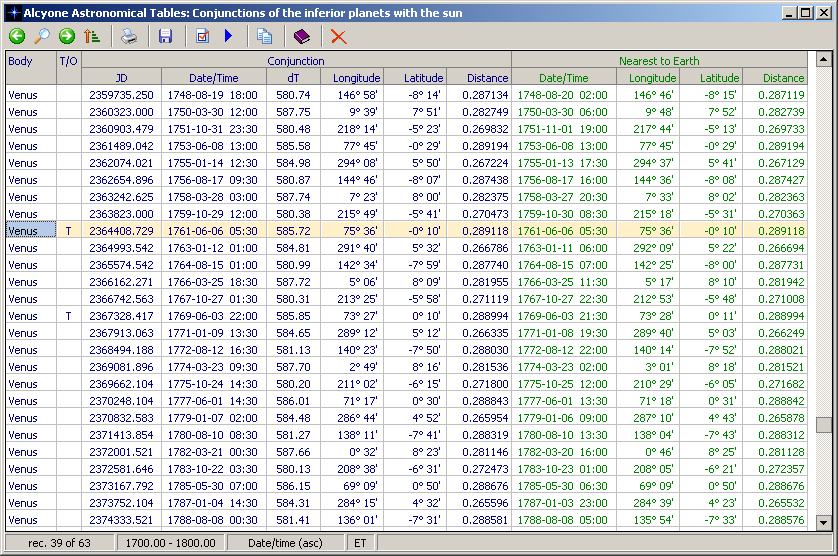Save the table with floppy disk icon
The width and height of the screenshot is (838, 556).
click(166, 36)
